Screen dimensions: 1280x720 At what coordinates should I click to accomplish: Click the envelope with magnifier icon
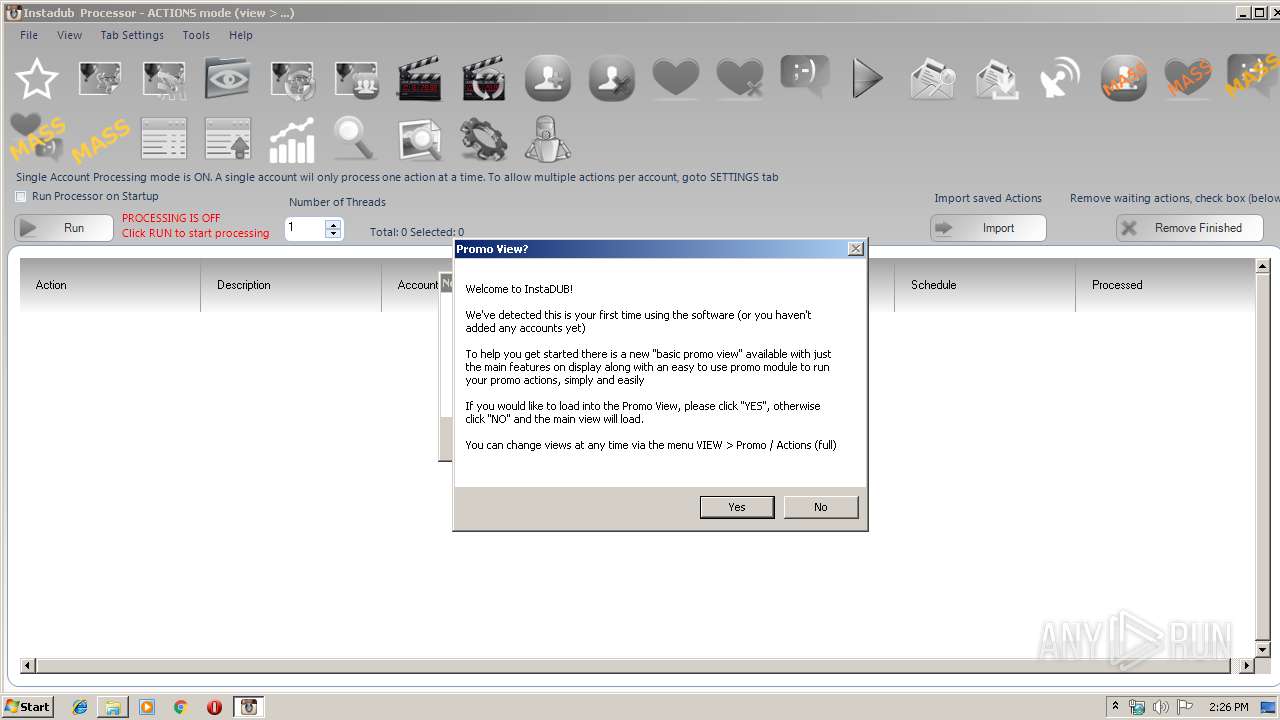click(x=931, y=78)
